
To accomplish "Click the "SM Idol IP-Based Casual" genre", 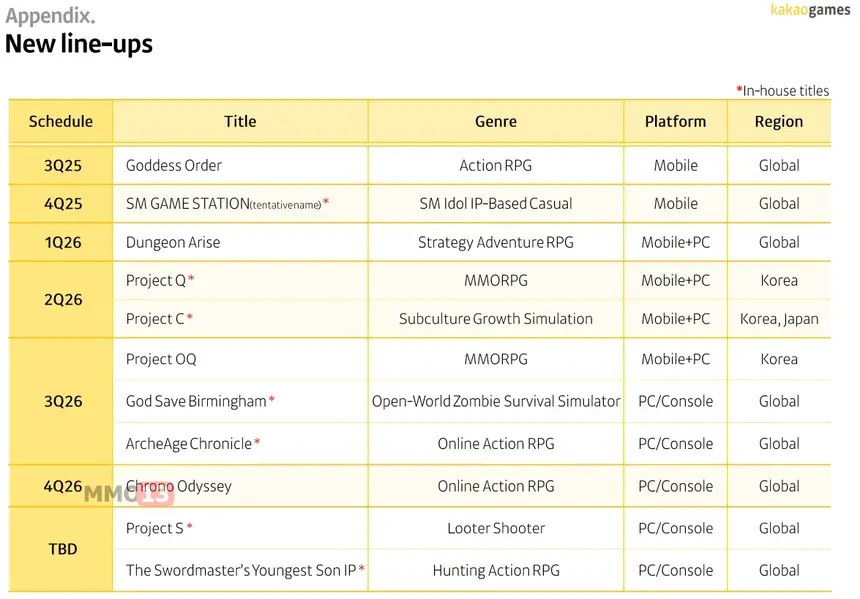I will (x=496, y=204).
